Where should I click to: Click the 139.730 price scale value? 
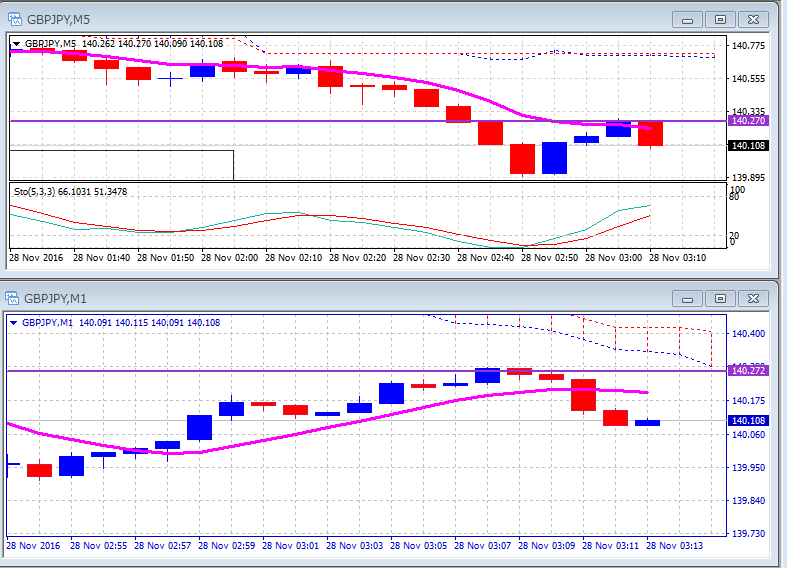pyautogui.click(x=748, y=534)
